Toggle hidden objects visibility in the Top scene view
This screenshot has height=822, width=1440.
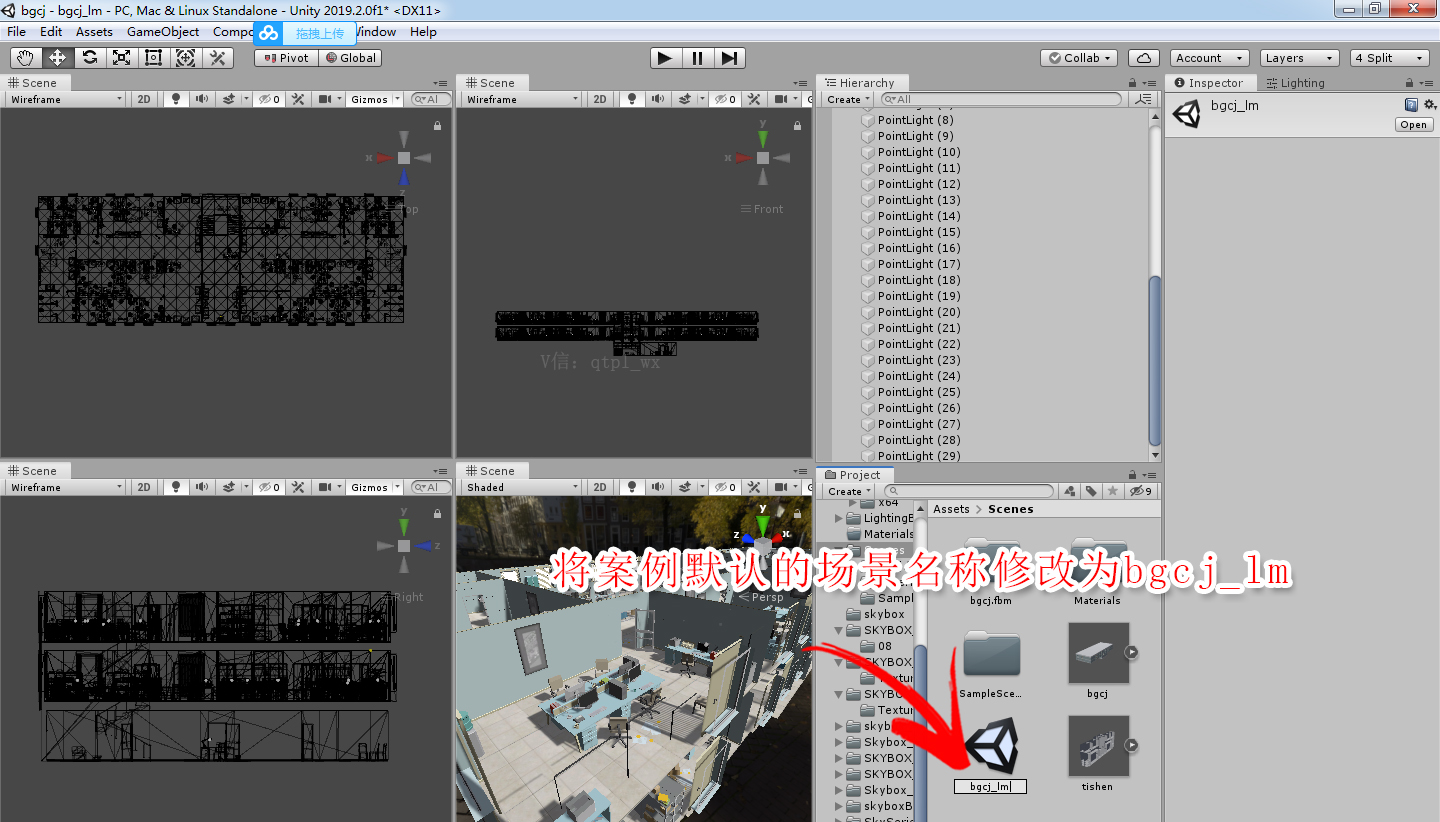coord(269,99)
